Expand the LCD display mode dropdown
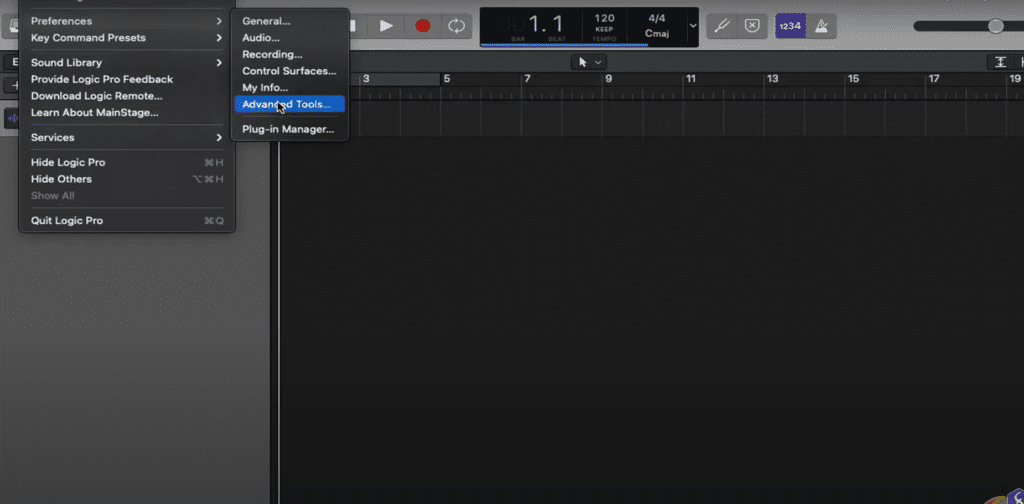The width and height of the screenshot is (1024, 504). [692, 26]
